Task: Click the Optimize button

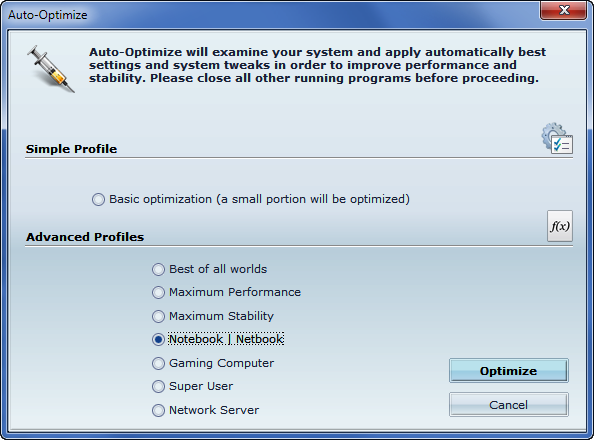Action: (508, 371)
